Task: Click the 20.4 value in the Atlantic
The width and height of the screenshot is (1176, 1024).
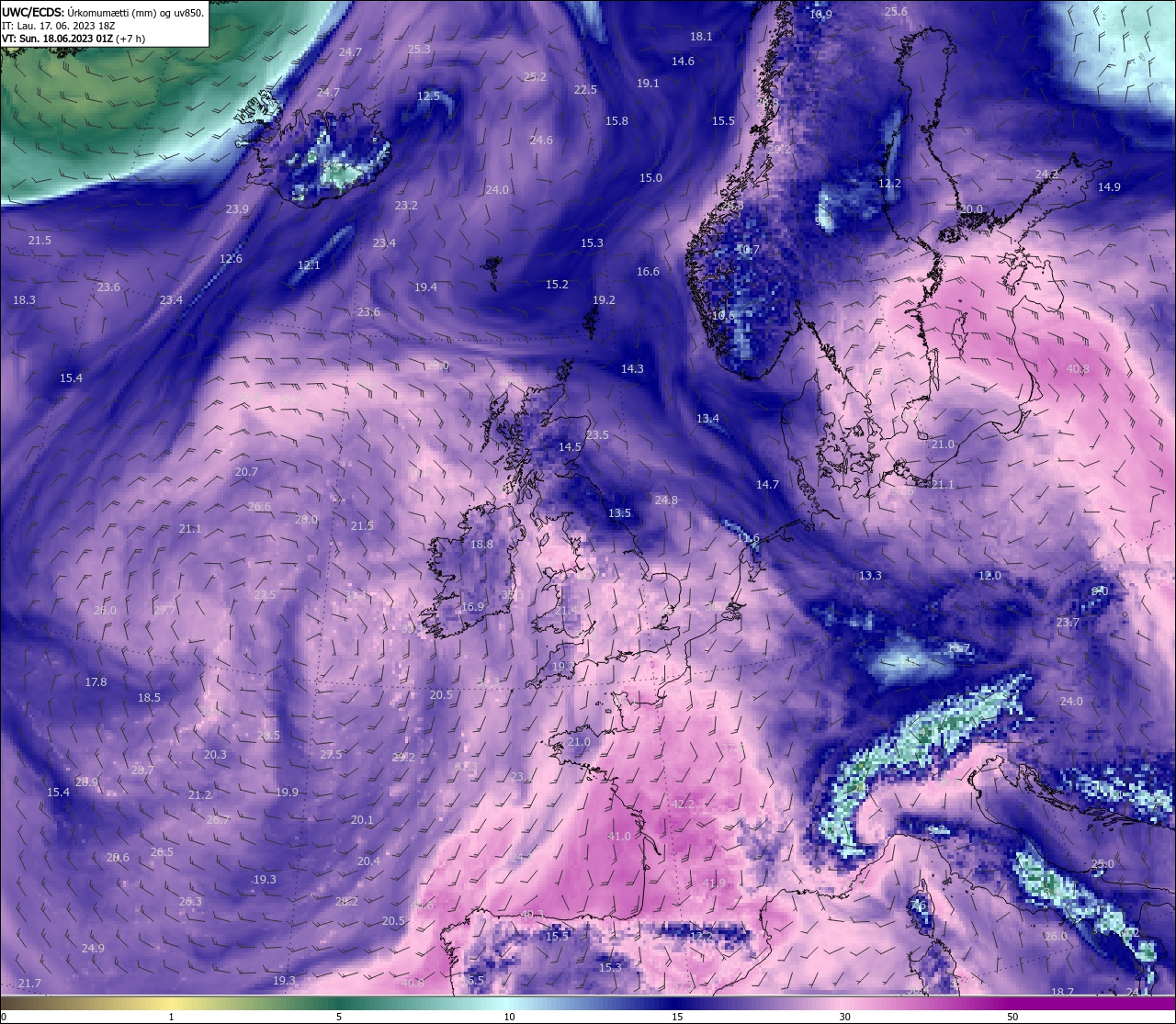Action: coord(368,861)
